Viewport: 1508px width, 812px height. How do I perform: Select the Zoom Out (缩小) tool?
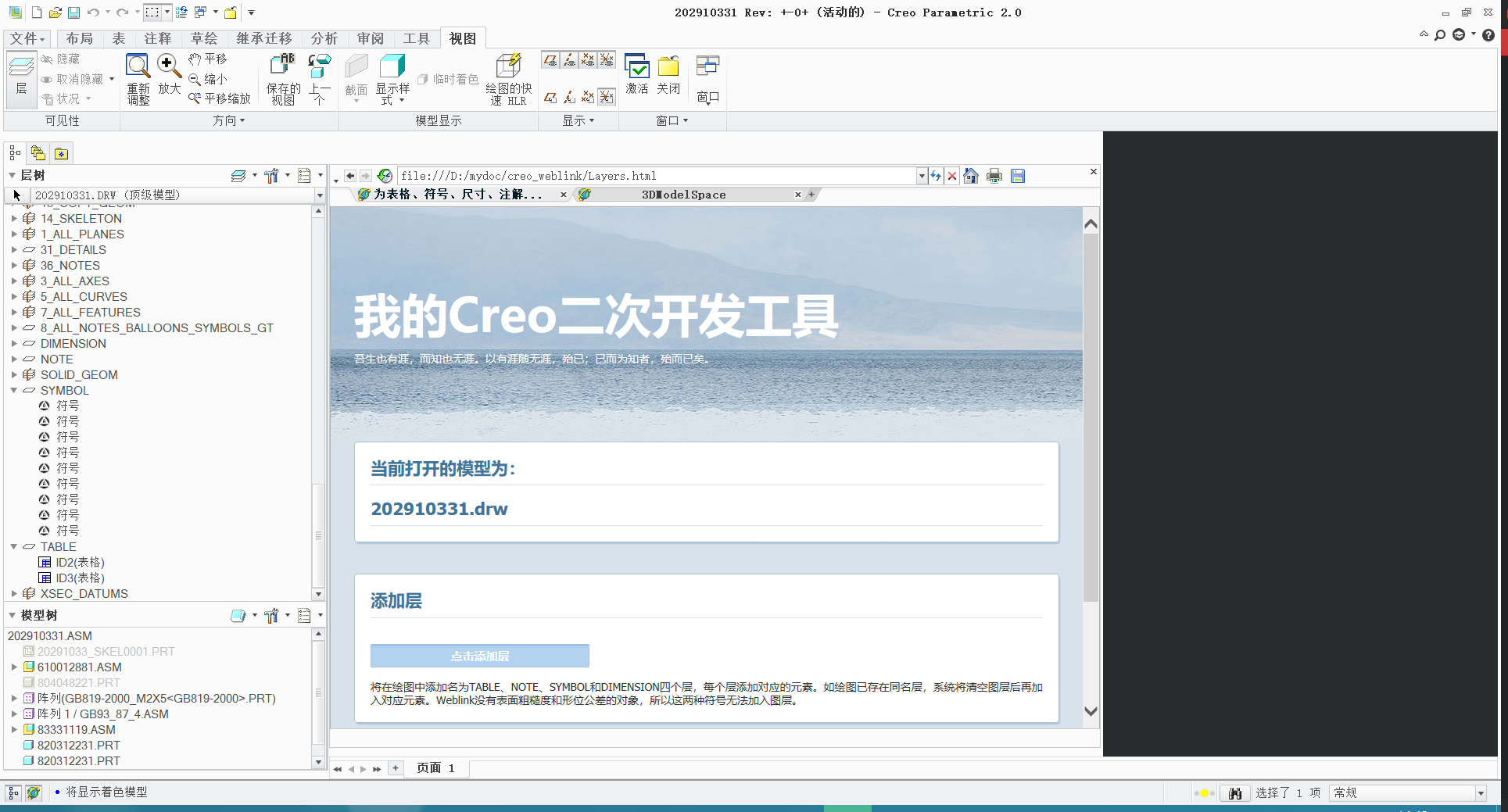click(208, 79)
